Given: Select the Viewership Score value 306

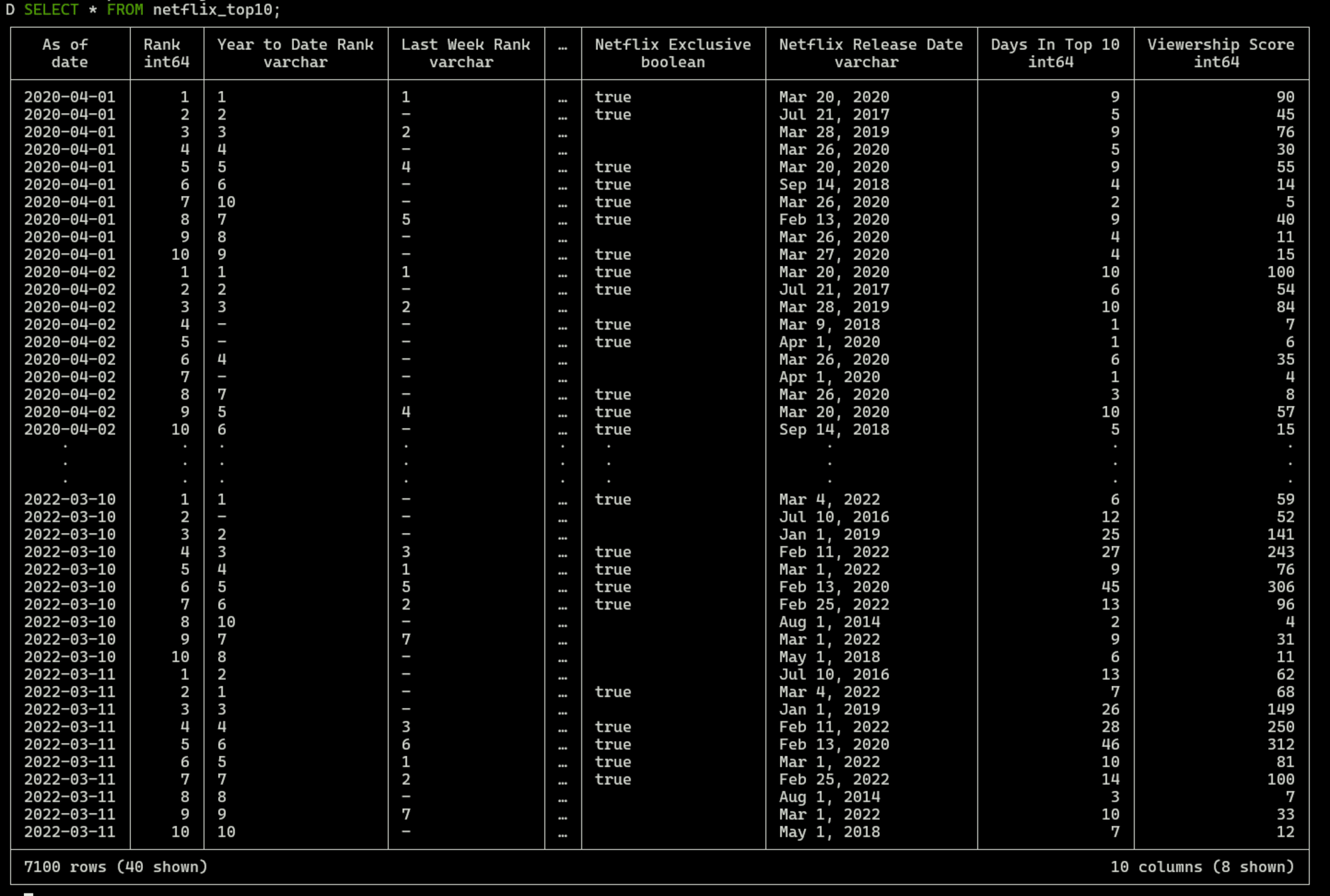Looking at the screenshot, I should (x=1281, y=587).
